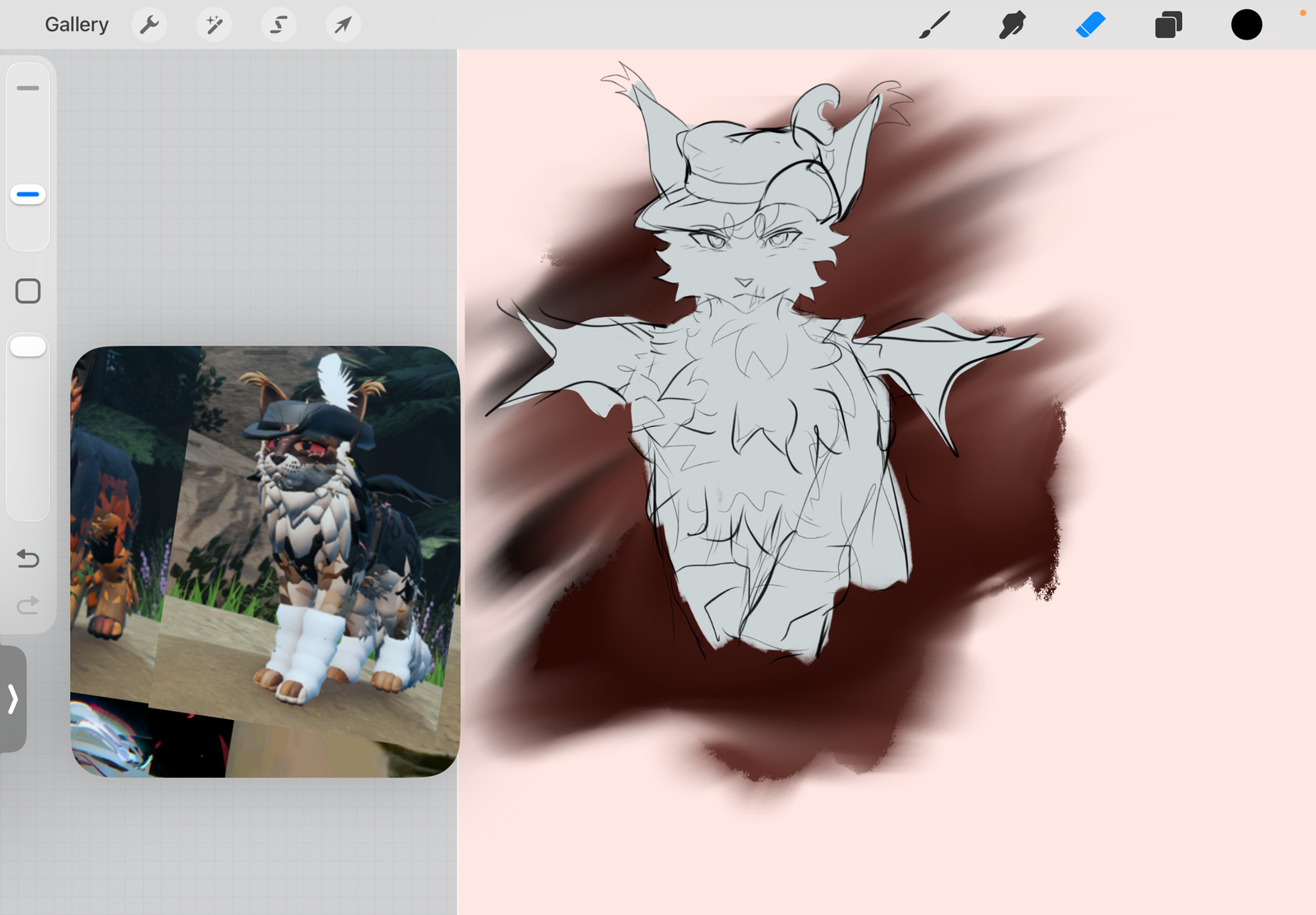Select the Smudge finger tool
This screenshot has width=1316, height=915.
coord(1012,25)
